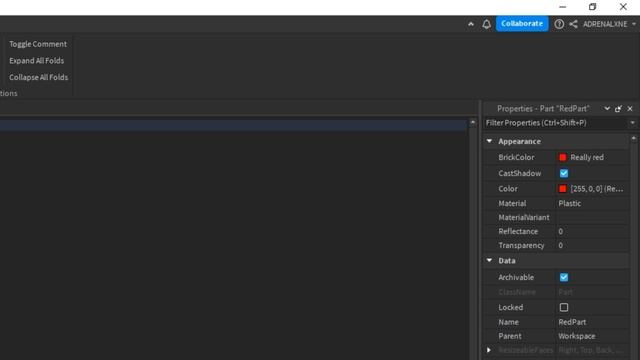Click the Properties panel scroll-up arrow
640x360 pixels.
point(633,138)
